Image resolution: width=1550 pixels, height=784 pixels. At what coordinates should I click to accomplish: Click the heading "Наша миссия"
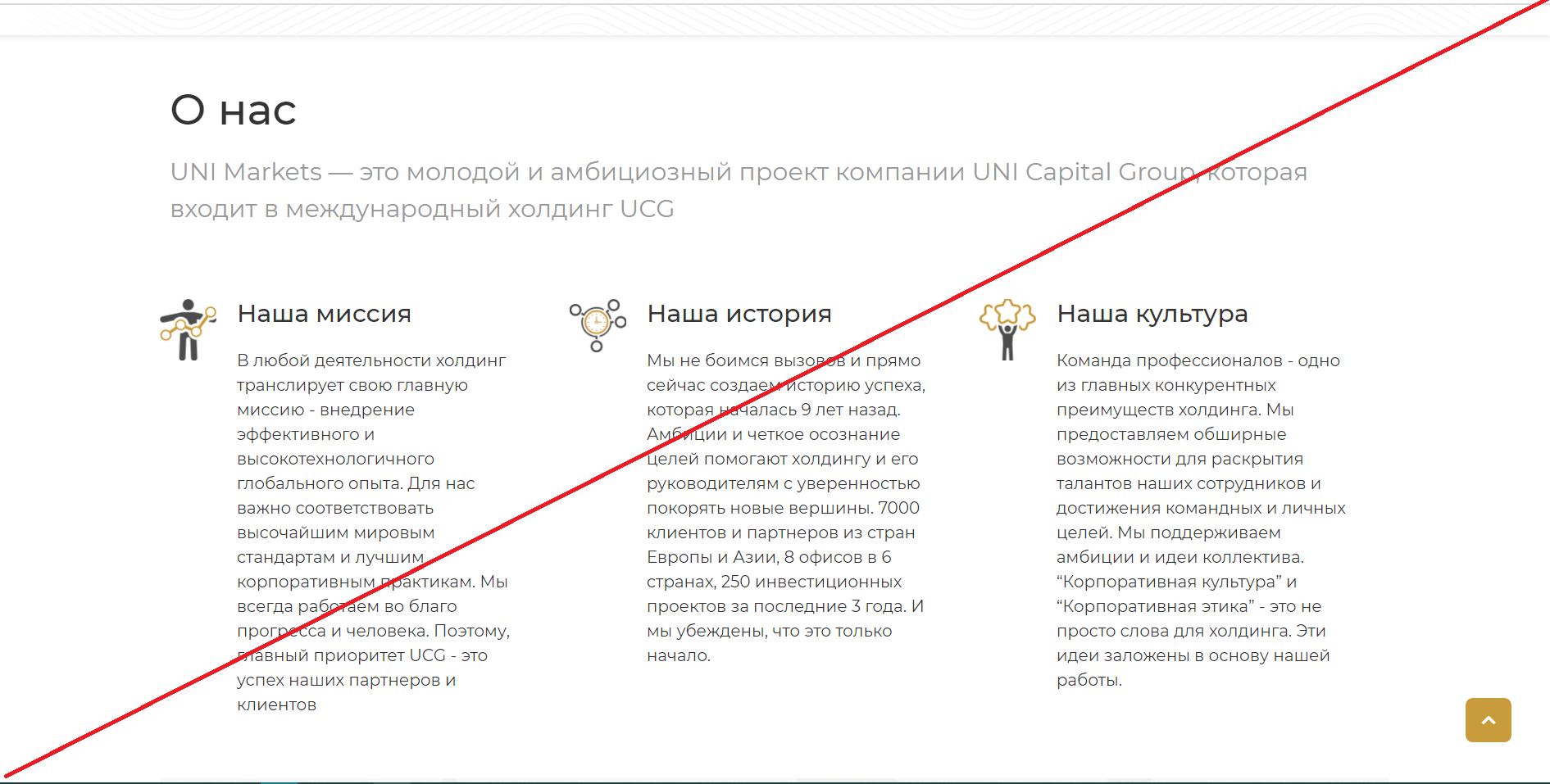pos(325,314)
